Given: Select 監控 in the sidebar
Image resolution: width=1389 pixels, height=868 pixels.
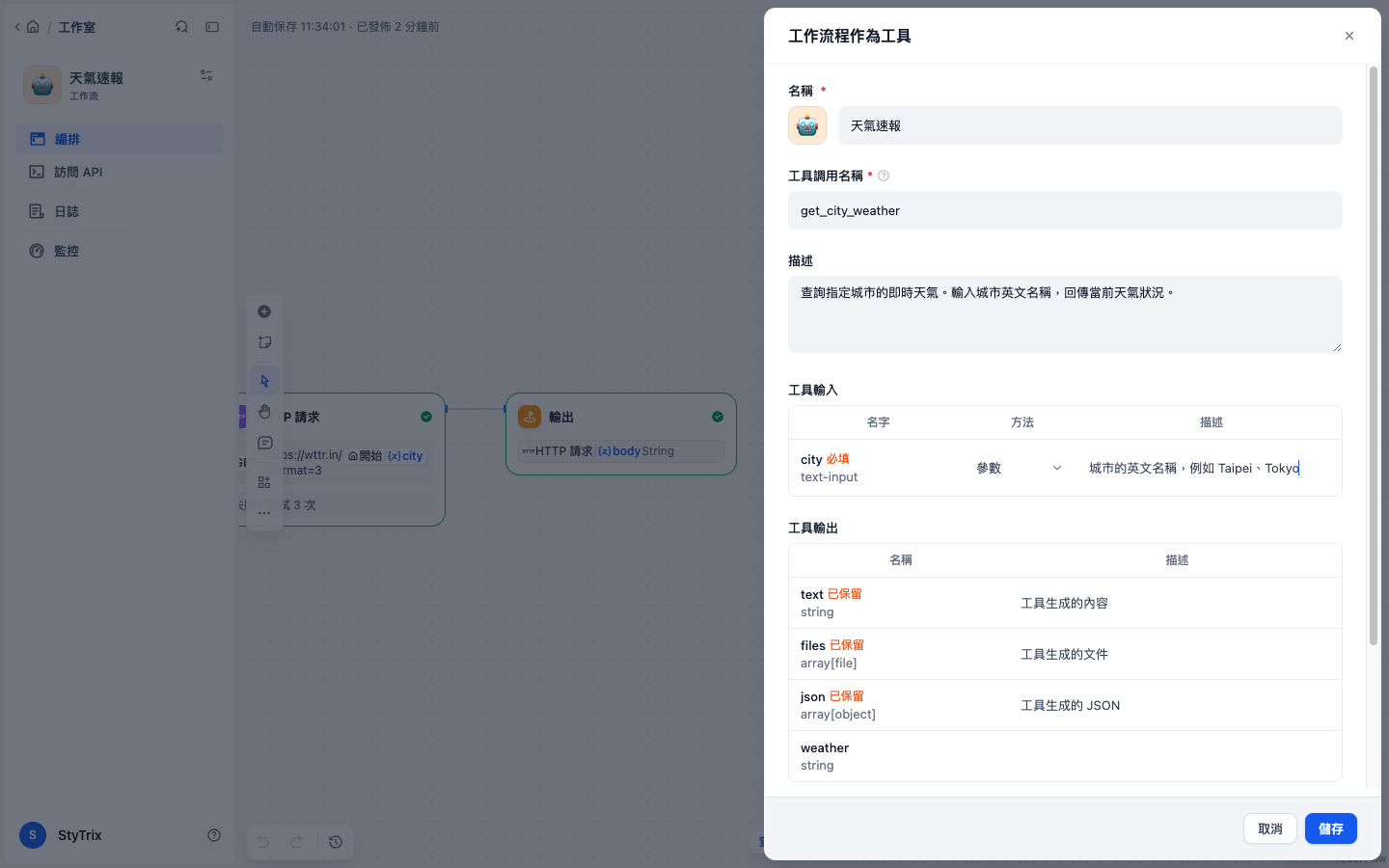Looking at the screenshot, I should (120, 251).
